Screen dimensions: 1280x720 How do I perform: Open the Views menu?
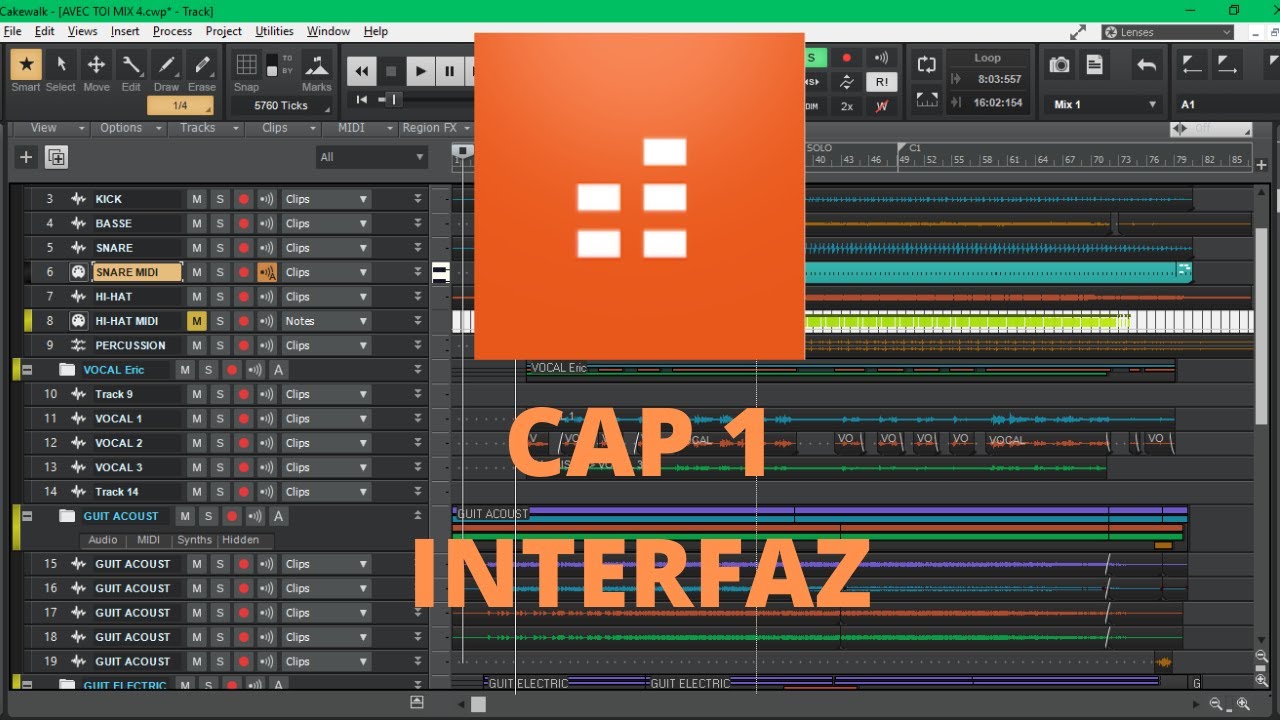(x=82, y=31)
